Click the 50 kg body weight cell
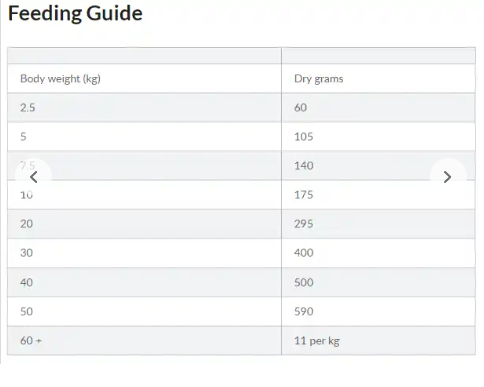 (144, 312)
